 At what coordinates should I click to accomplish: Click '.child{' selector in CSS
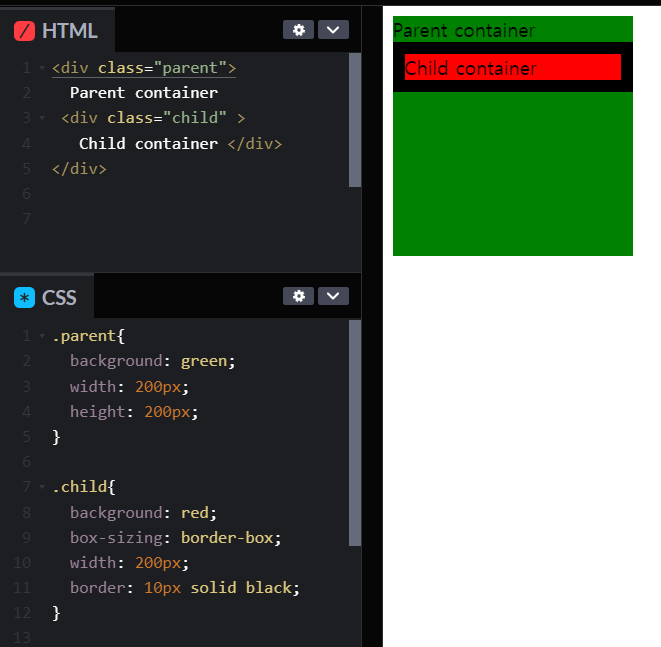point(84,487)
